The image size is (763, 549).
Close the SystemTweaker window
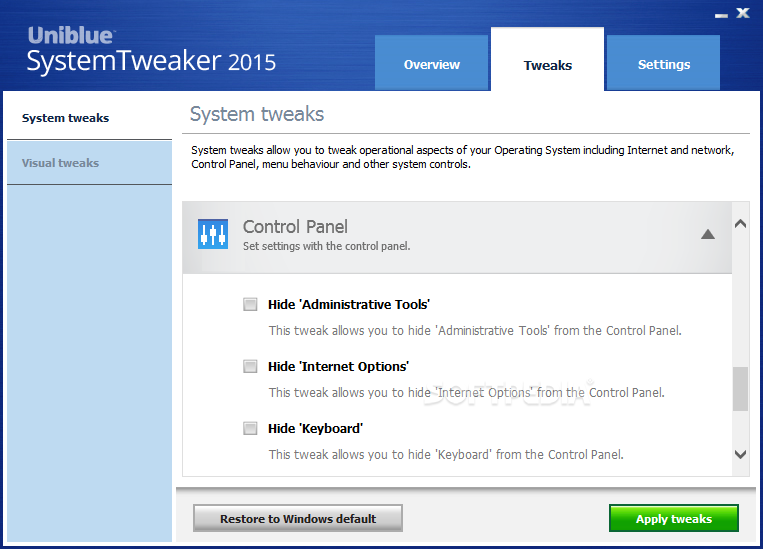pyautogui.click(x=743, y=13)
